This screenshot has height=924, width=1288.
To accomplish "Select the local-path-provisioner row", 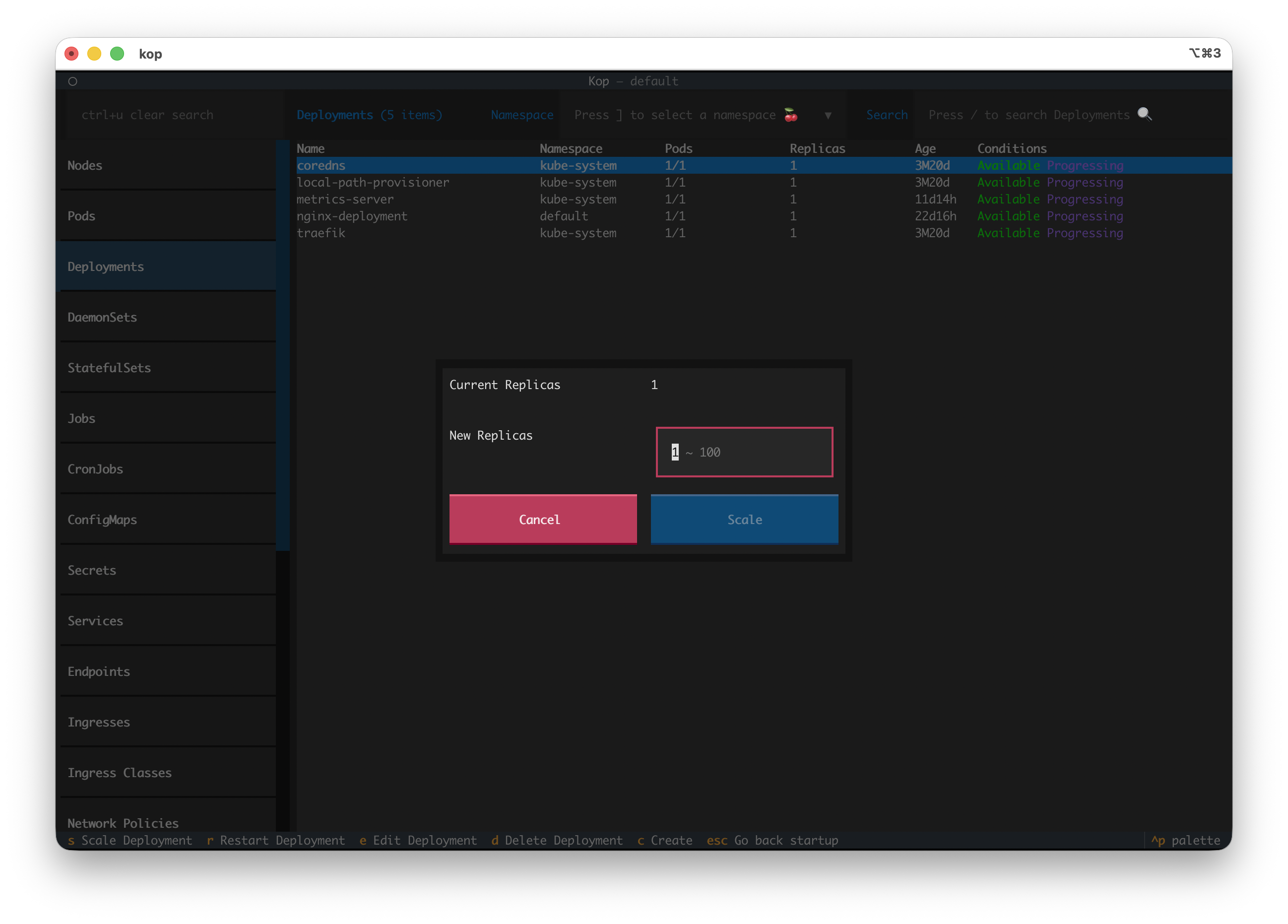I will point(764,182).
